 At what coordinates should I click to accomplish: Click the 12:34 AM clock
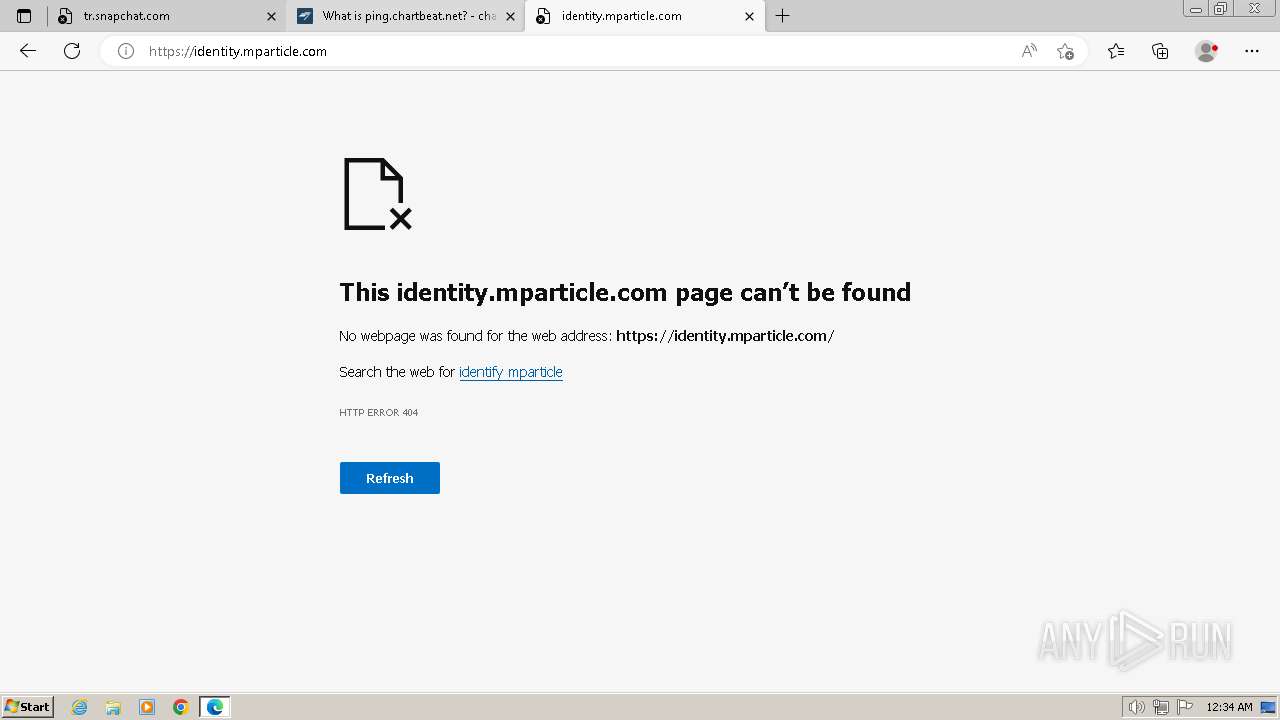(1229, 707)
